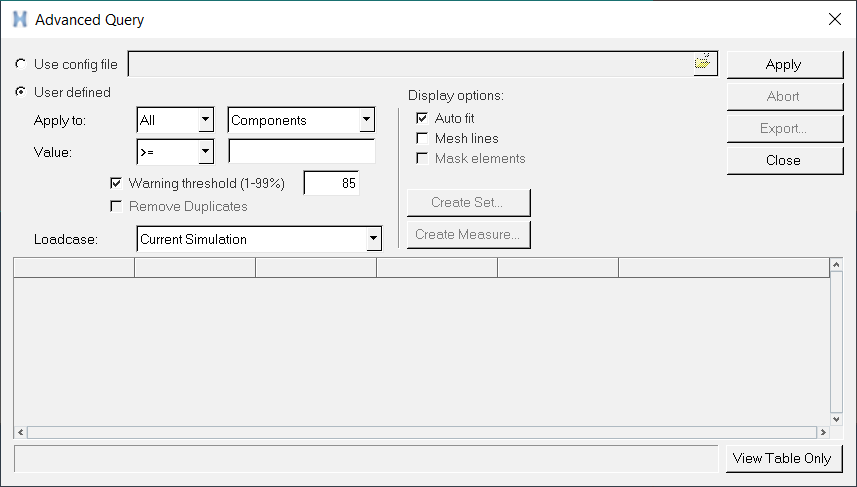Image resolution: width=857 pixels, height=487 pixels.
Task: Click the table vertical scrollbar up arrow
Action: (x=836, y=265)
